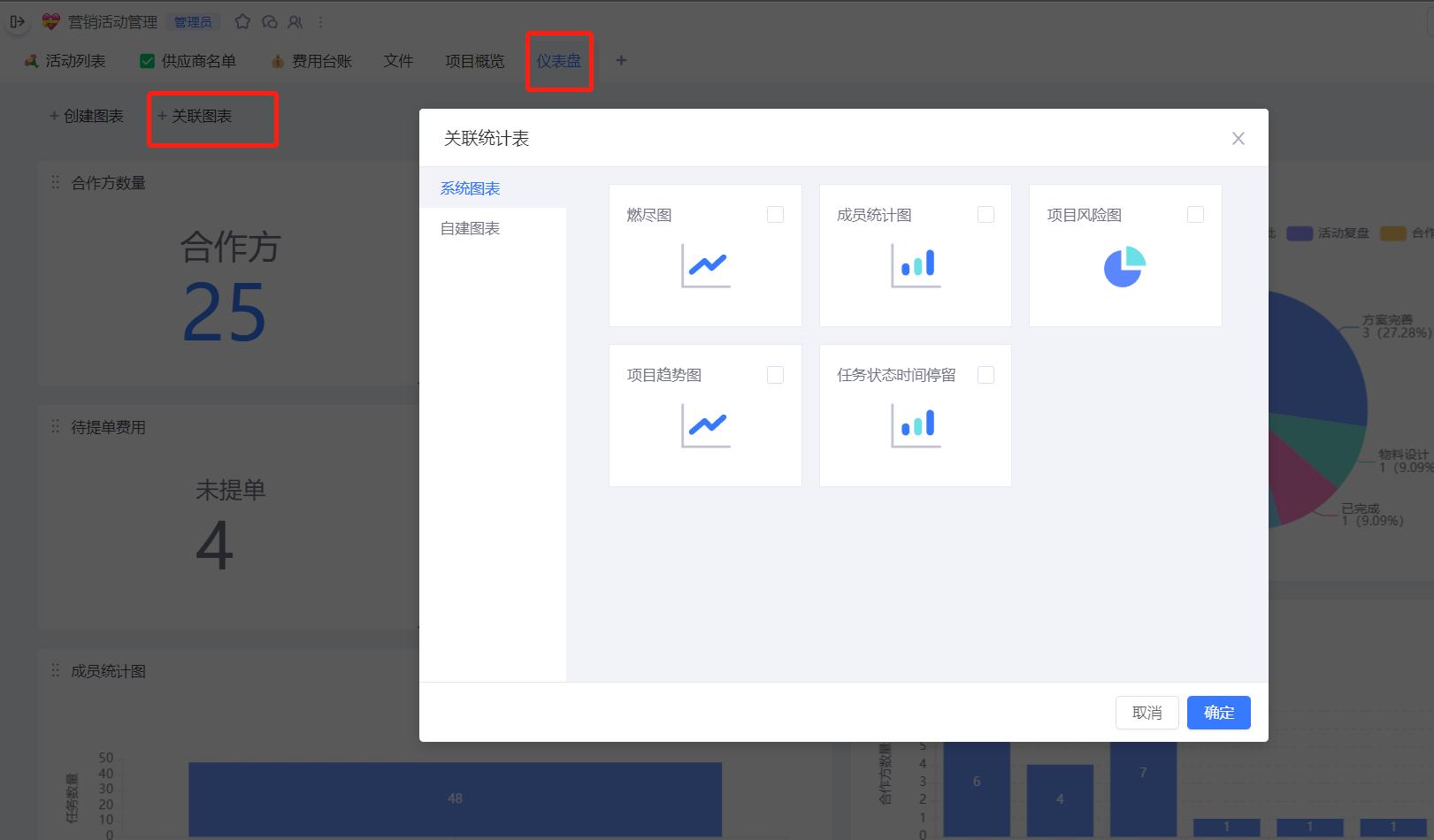1434x840 pixels.
Task: Close the 关联统计表 dialog
Action: [x=1238, y=138]
